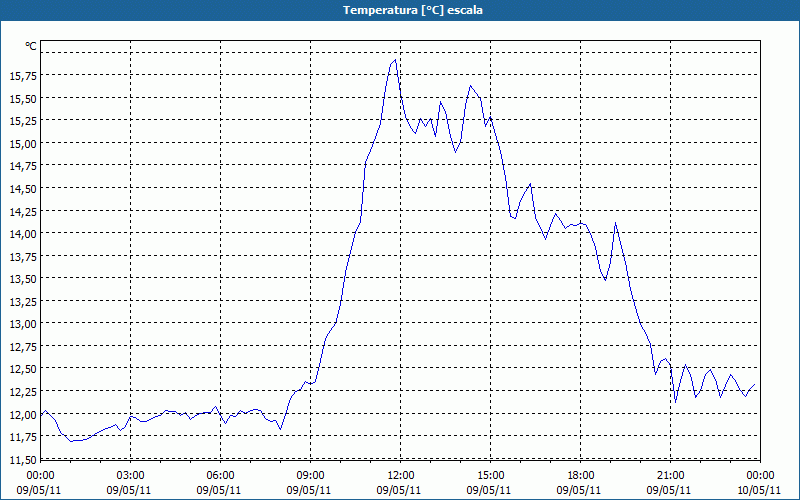
Task: Select the 11,75 axis value
Action: pos(23,436)
